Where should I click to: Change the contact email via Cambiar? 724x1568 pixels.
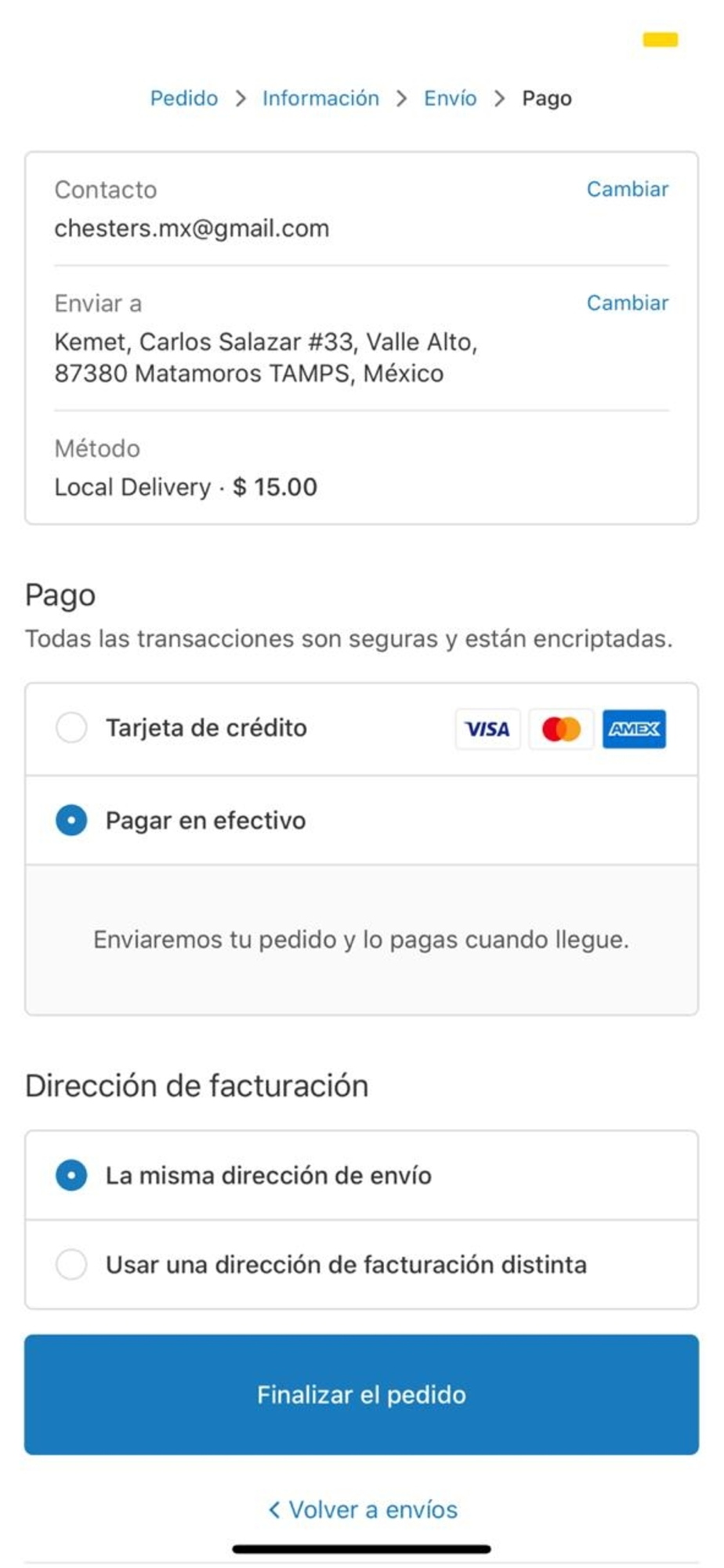(x=628, y=189)
